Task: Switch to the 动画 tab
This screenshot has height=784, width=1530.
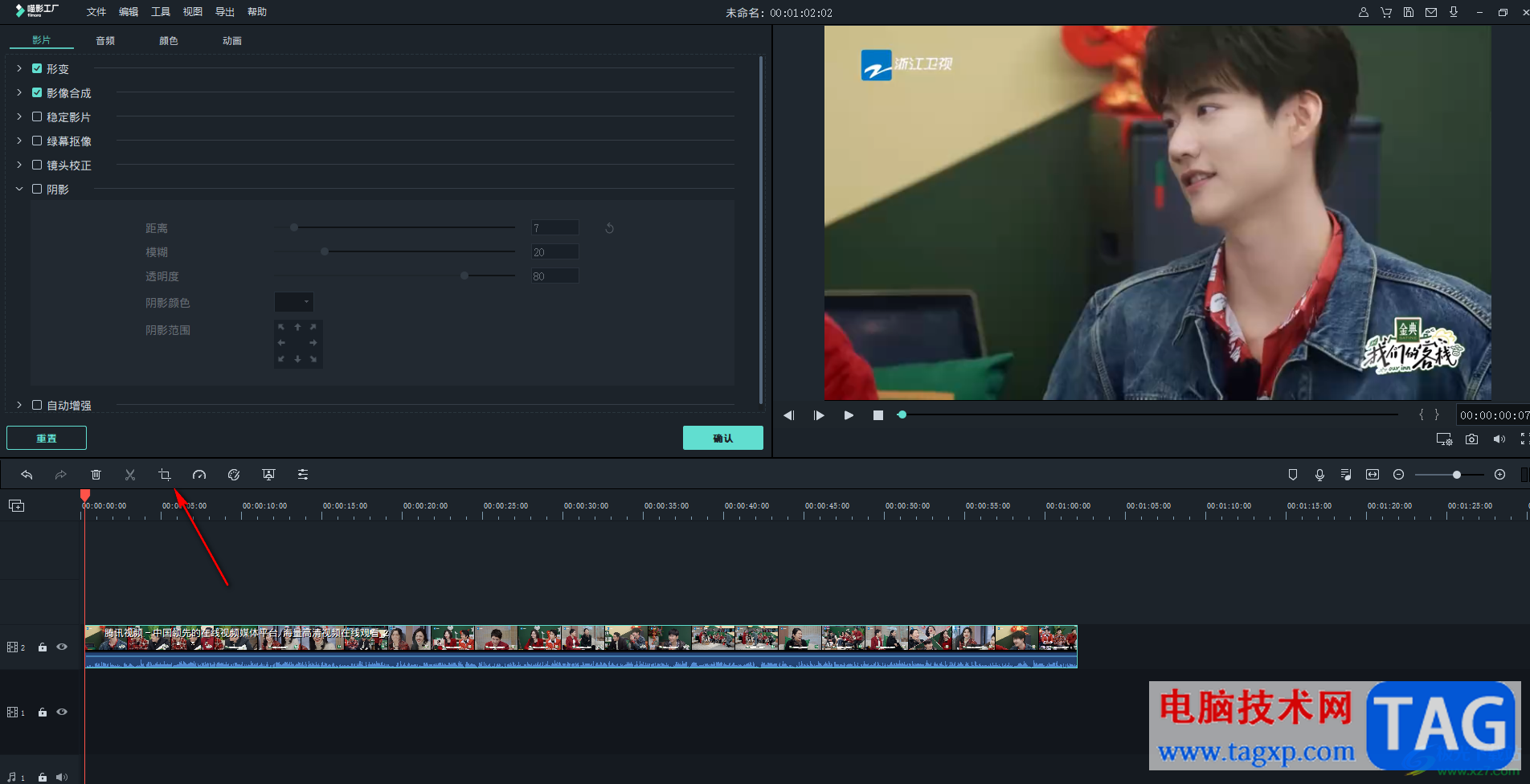Action: [x=232, y=41]
